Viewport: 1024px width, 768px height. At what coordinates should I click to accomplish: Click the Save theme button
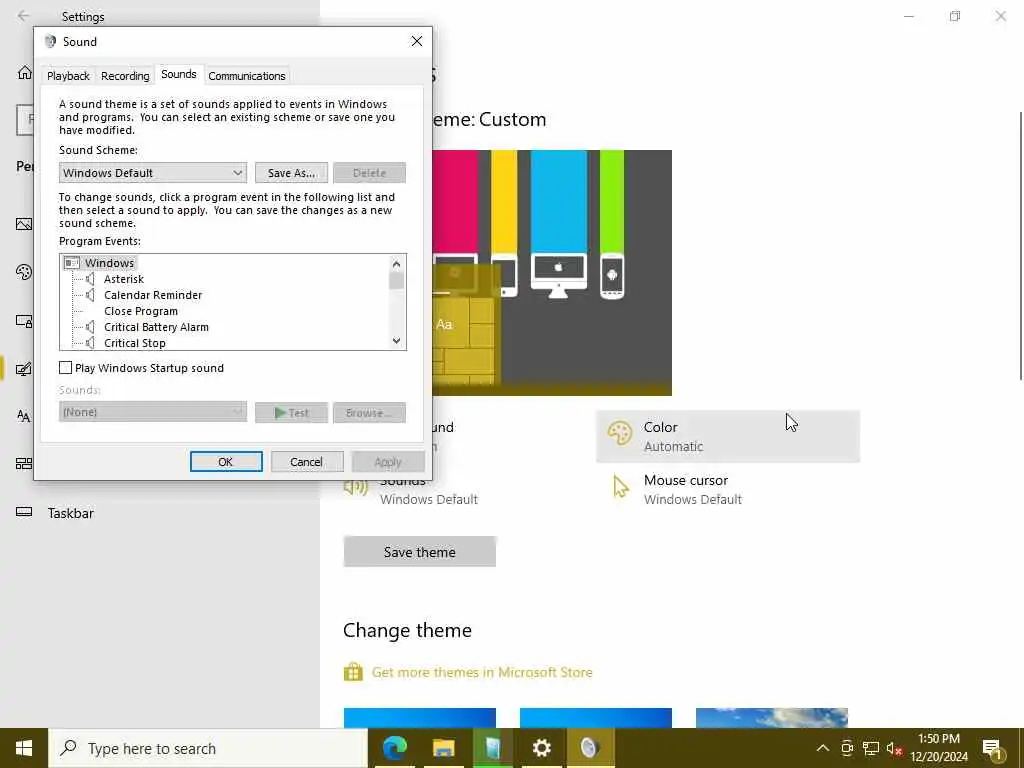pos(419,552)
